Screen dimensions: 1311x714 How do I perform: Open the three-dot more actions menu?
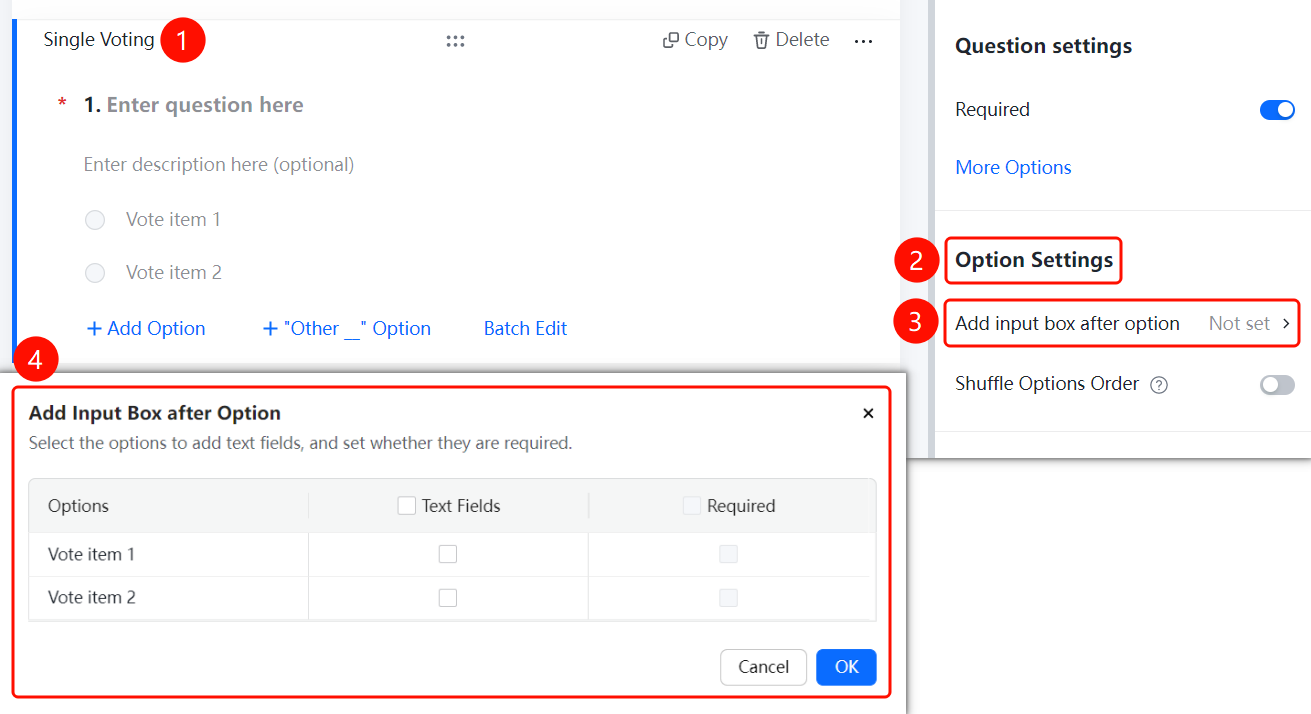pyautogui.click(x=863, y=41)
